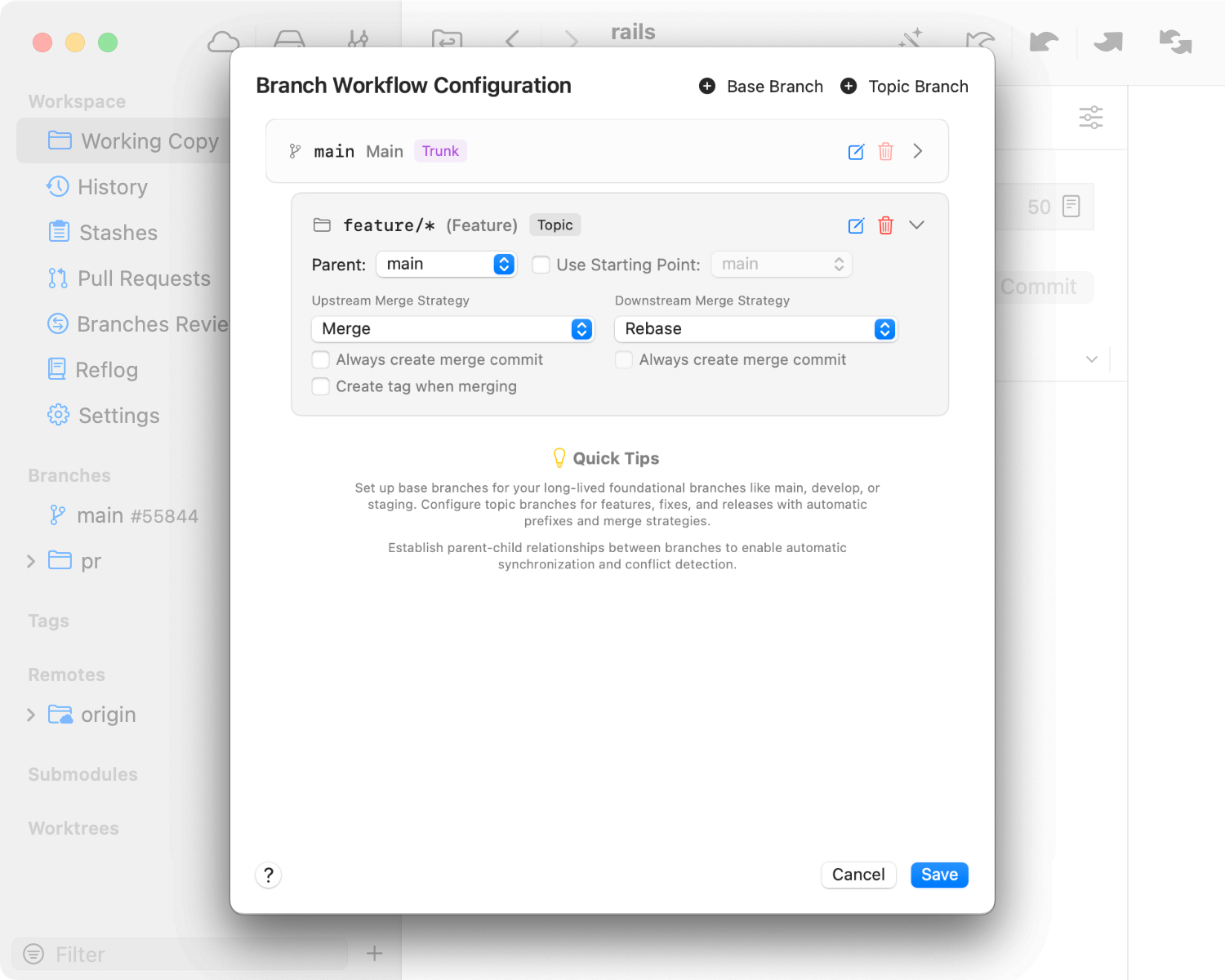Enable the Use Starting Point checkbox
This screenshot has width=1225, height=980.
point(541,265)
